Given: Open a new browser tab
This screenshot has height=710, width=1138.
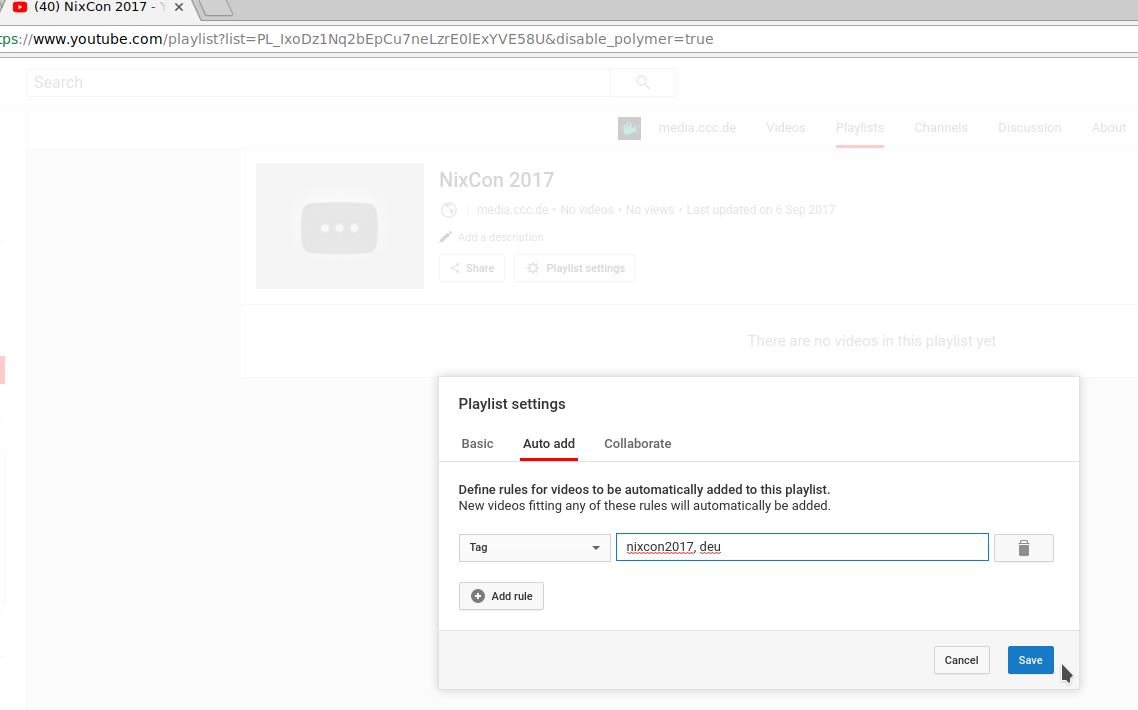Looking at the screenshot, I should [216, 8].
